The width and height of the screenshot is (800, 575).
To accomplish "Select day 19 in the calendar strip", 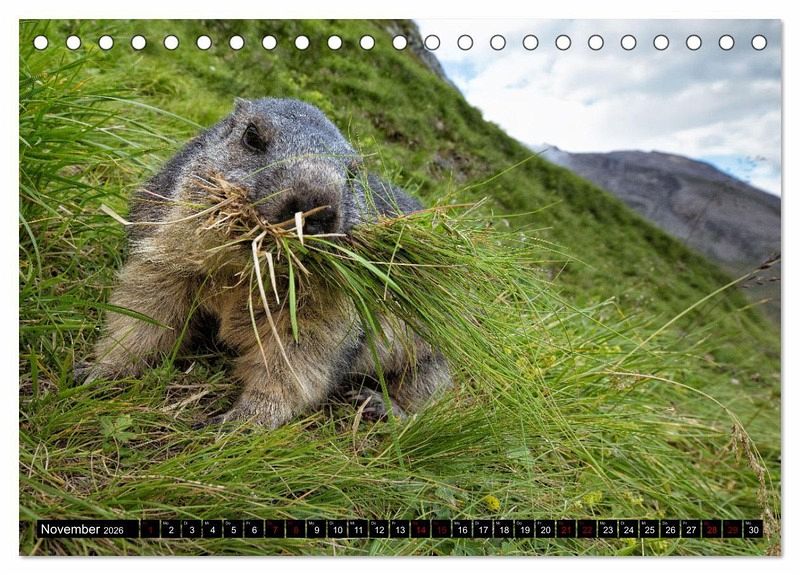I will (x=525, y=530).
